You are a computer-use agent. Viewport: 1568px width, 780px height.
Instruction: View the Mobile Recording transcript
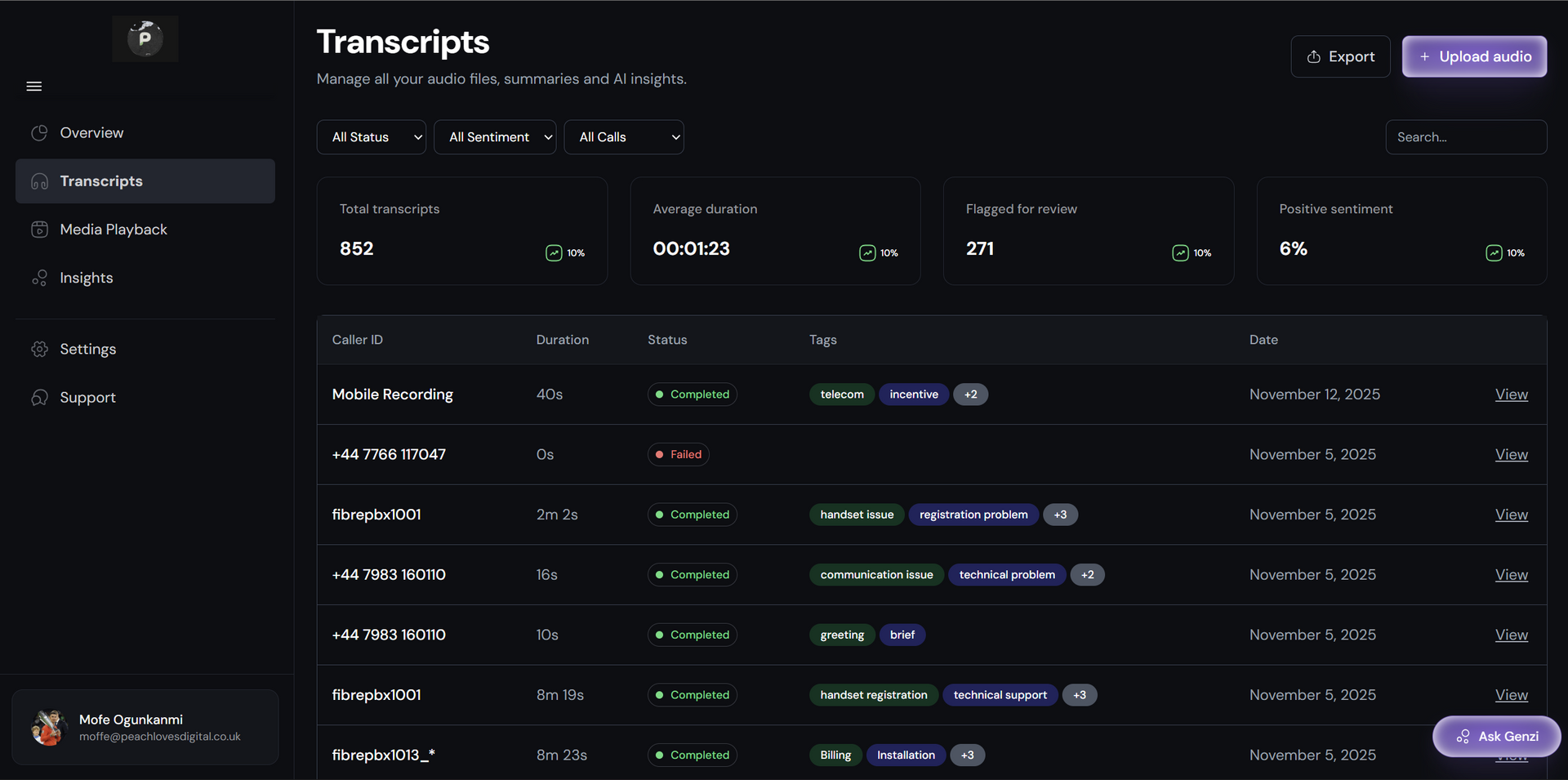pos(1511,394)
